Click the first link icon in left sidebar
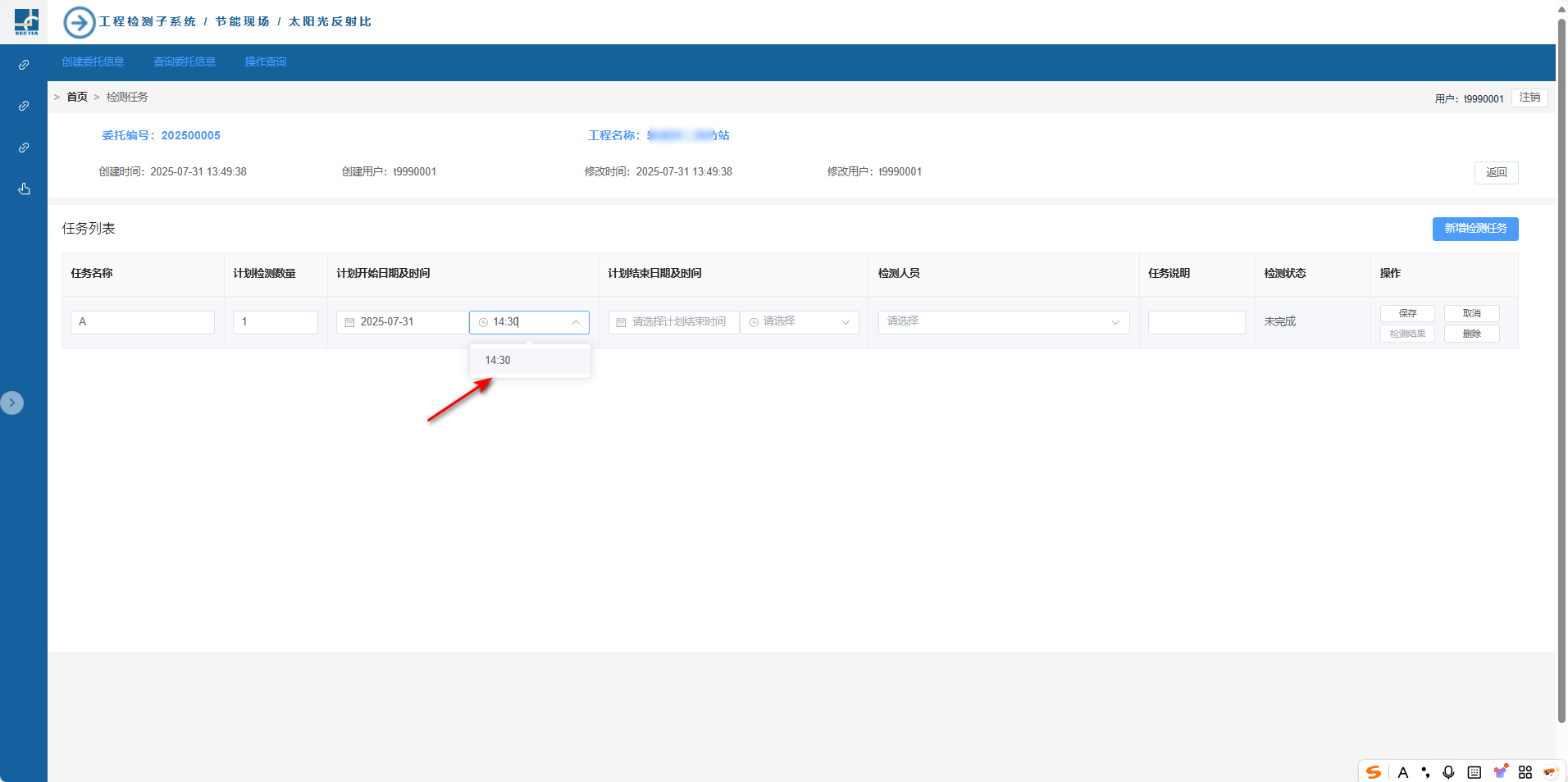Viewport: 1568px width, 782px height. [x=24, y=65]
